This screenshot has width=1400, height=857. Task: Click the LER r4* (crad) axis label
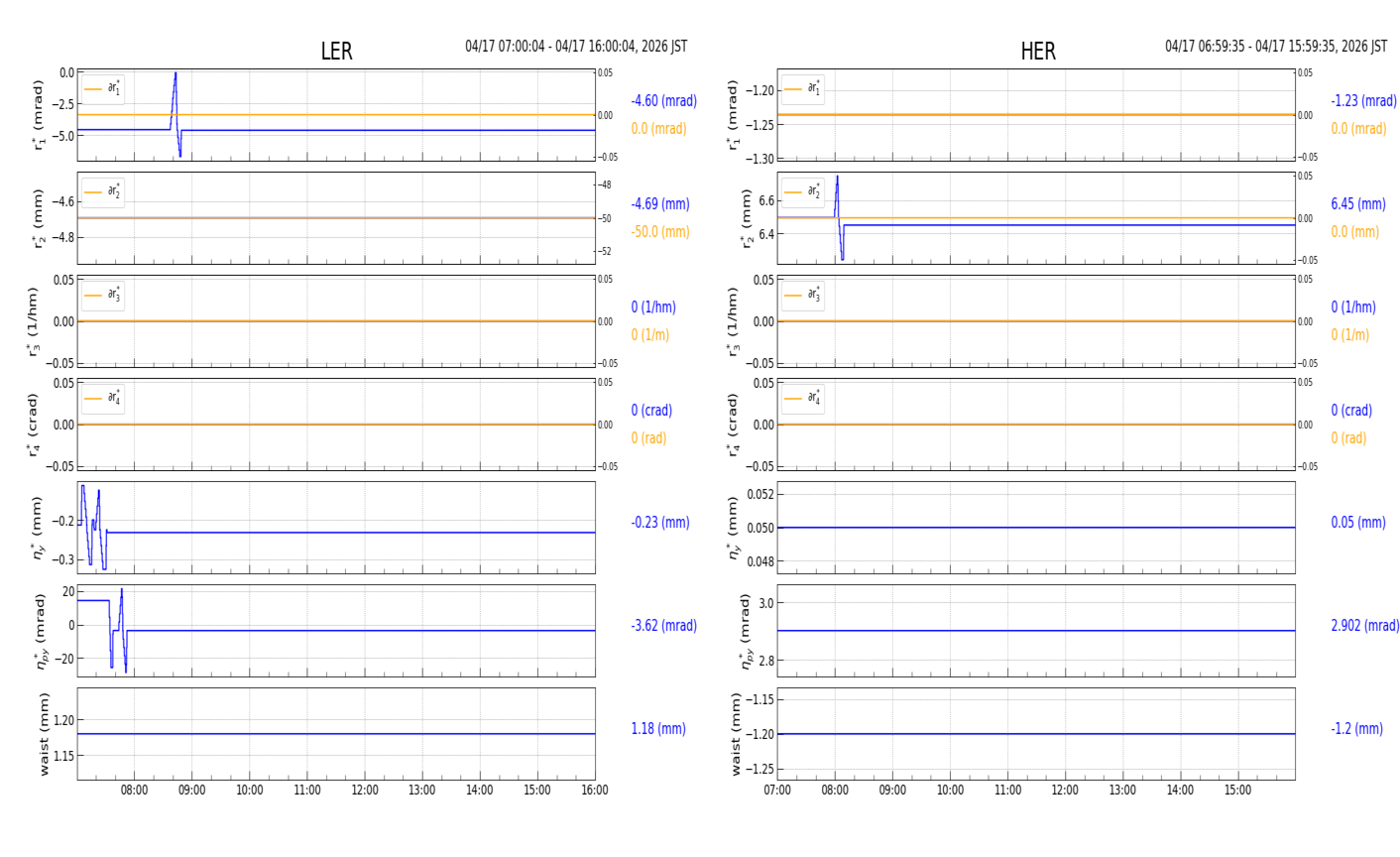(x=33, y=425)
